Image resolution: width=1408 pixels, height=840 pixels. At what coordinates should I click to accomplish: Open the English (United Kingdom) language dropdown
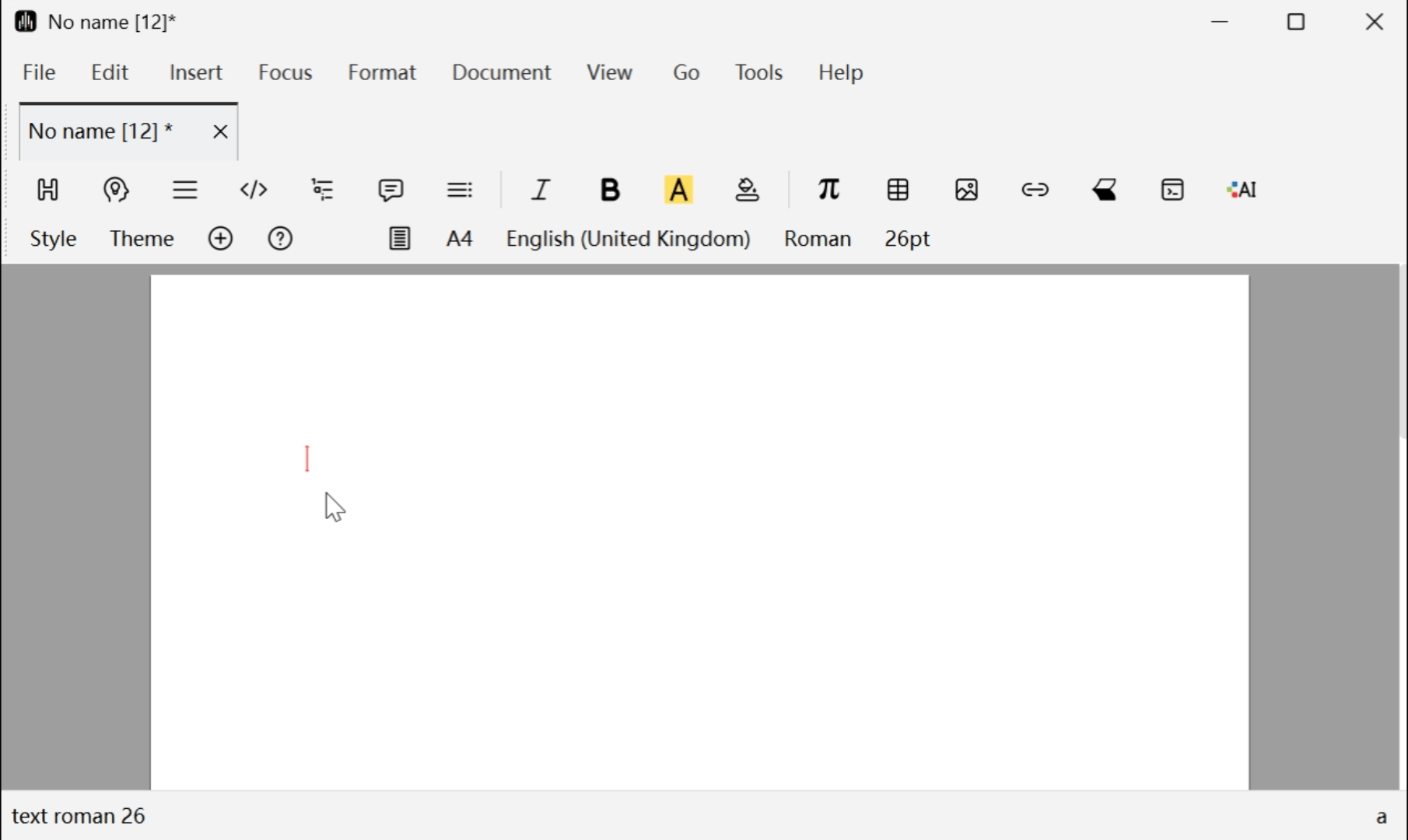[628, 239]
